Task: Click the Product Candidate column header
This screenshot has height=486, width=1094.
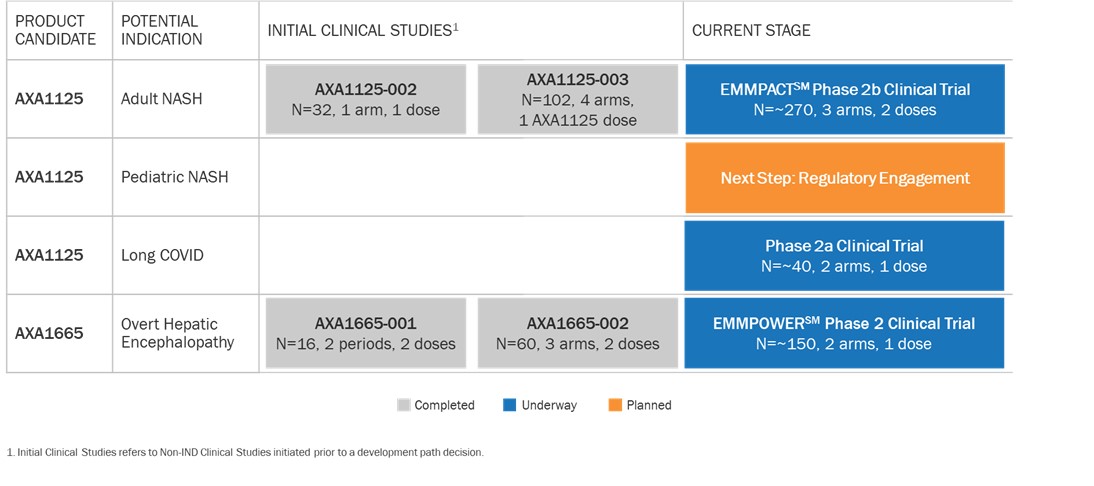Action: point(56,30)
